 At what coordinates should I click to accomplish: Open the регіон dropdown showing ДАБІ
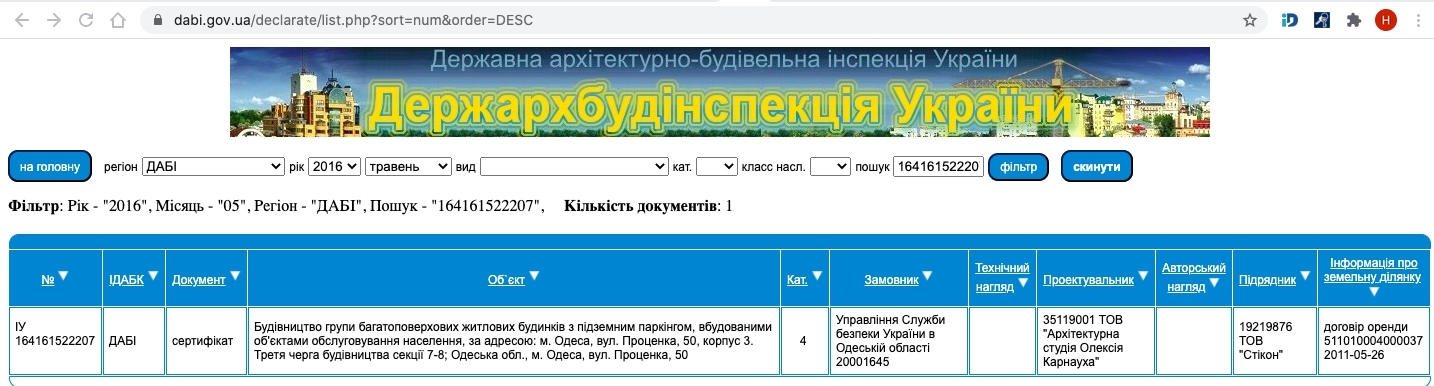(213, 166)
